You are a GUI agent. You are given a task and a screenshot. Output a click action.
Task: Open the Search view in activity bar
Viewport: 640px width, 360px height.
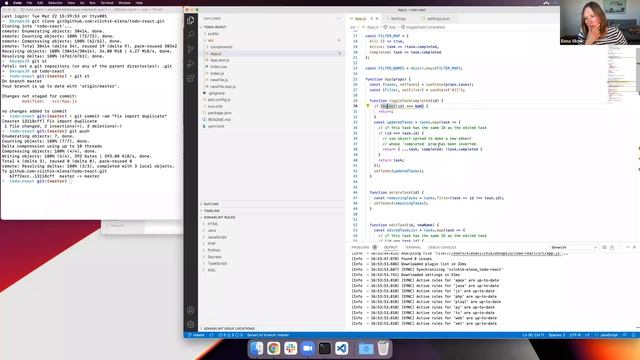click(191, 35)
